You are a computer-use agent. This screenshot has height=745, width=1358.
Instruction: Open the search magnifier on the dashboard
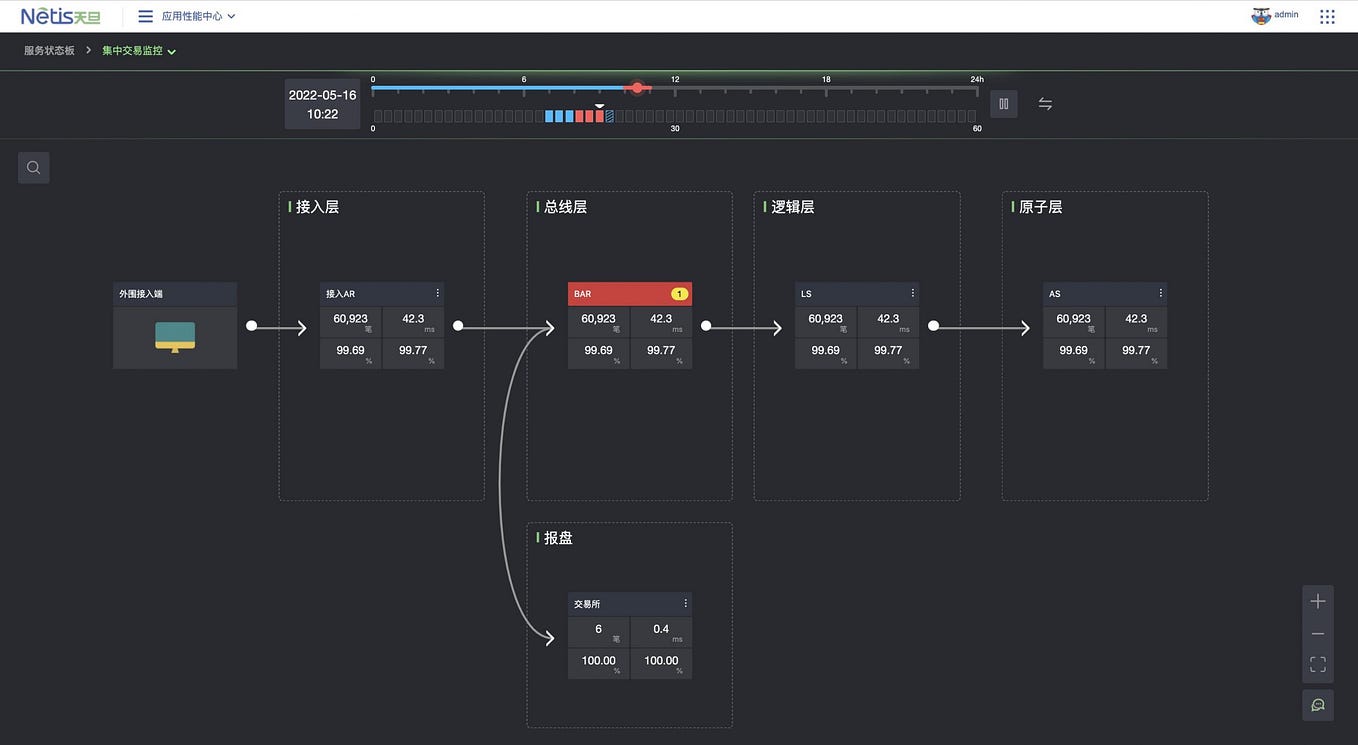33,167
